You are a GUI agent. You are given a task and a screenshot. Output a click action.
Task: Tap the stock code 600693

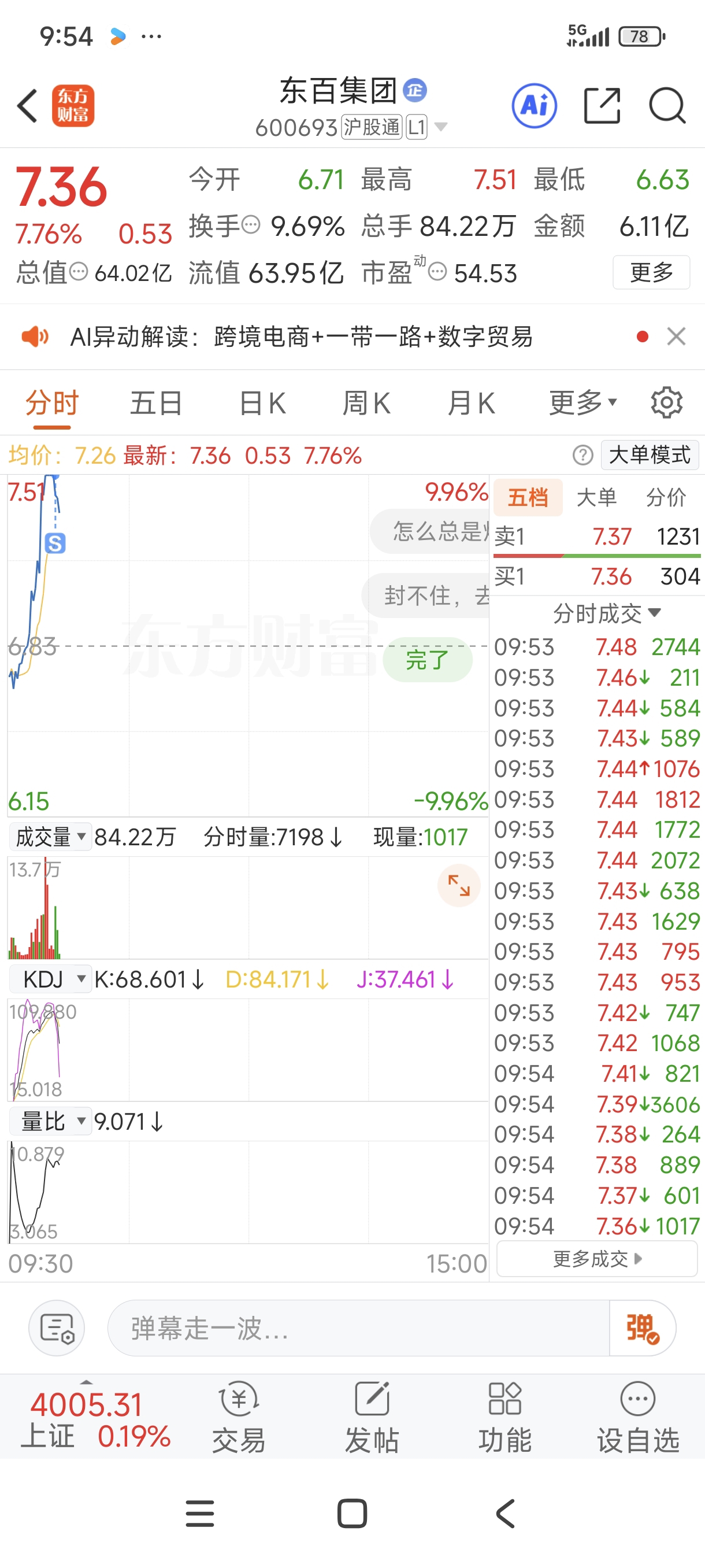tap(296, 128)
